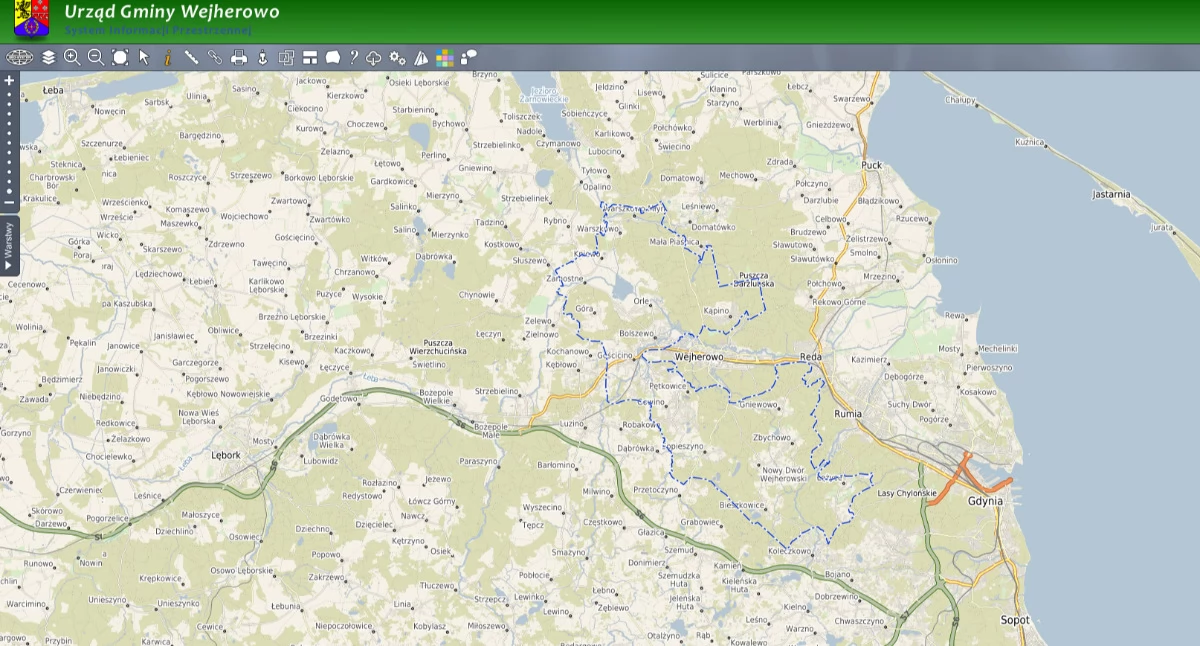Click the Lasy Chylońskie label
This screenshot has height=646, width=1200.
(906, 493)
